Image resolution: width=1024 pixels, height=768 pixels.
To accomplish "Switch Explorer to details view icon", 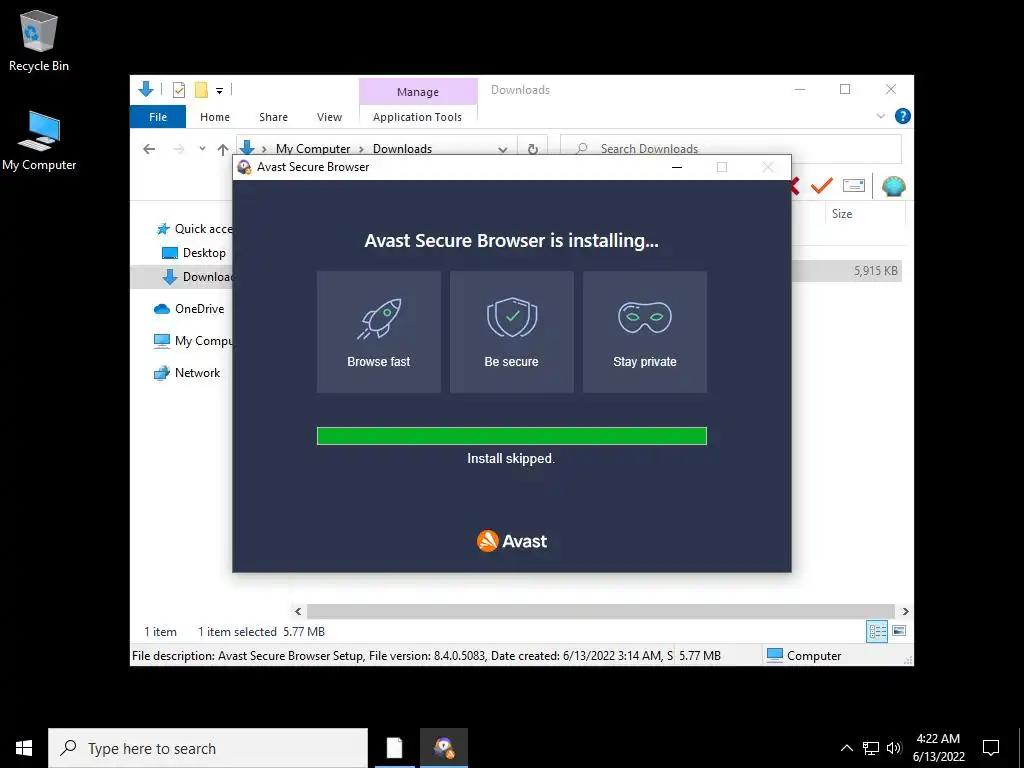I will (x=877, y=631).
